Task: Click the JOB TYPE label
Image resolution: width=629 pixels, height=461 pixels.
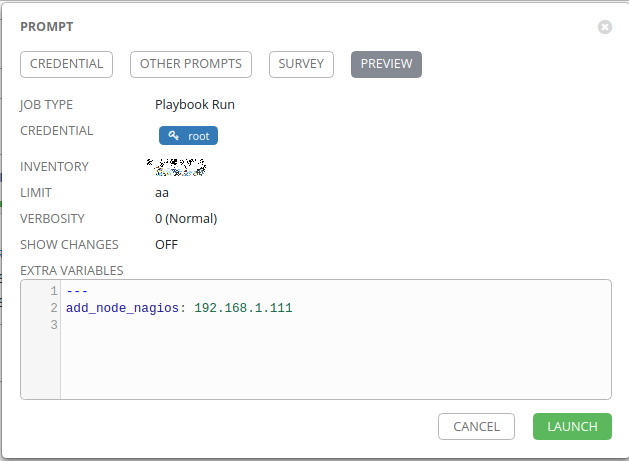Action: (x=47, y=105)
